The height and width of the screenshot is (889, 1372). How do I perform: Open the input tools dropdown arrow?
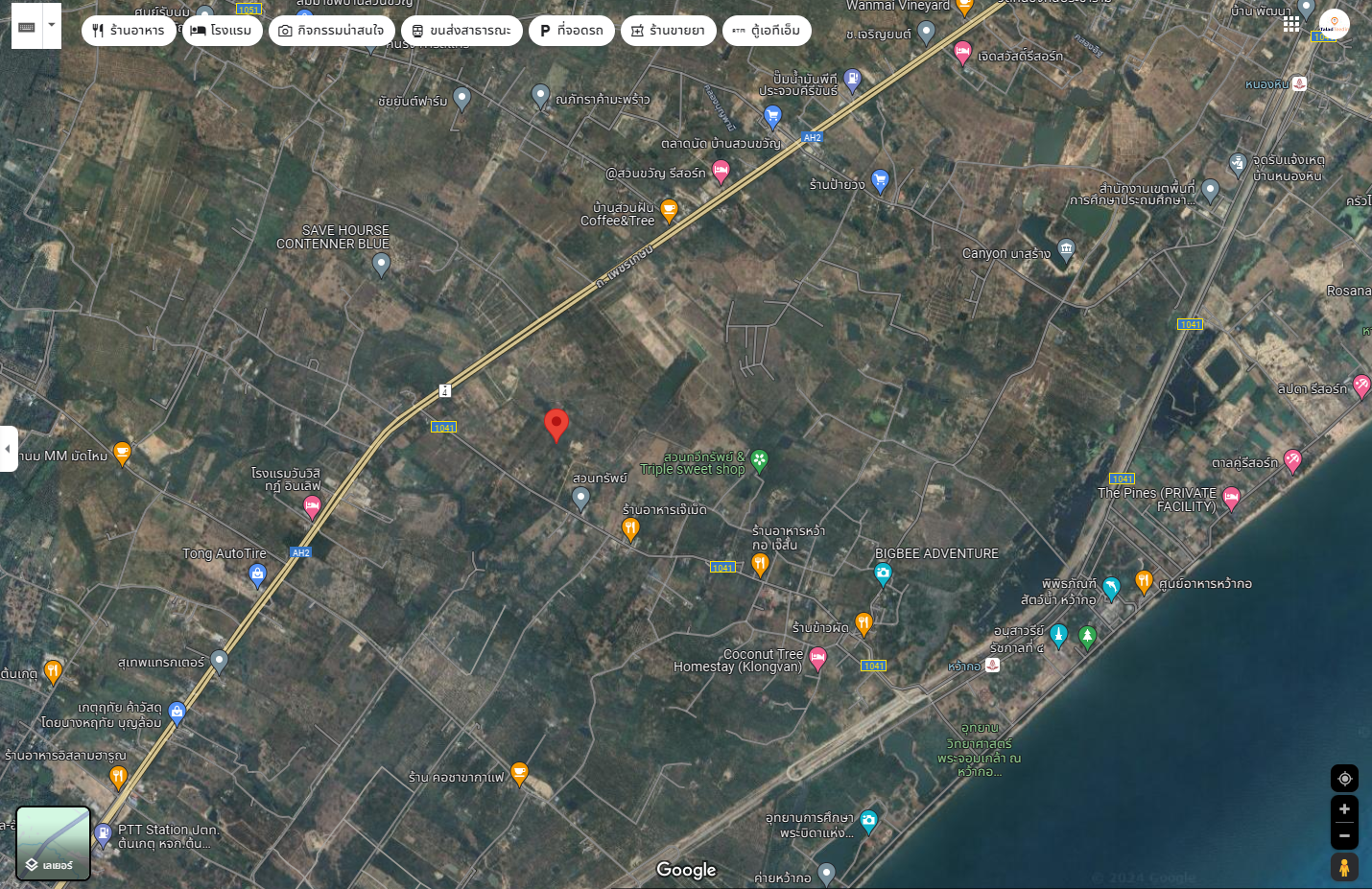click(x=52, y=27)
